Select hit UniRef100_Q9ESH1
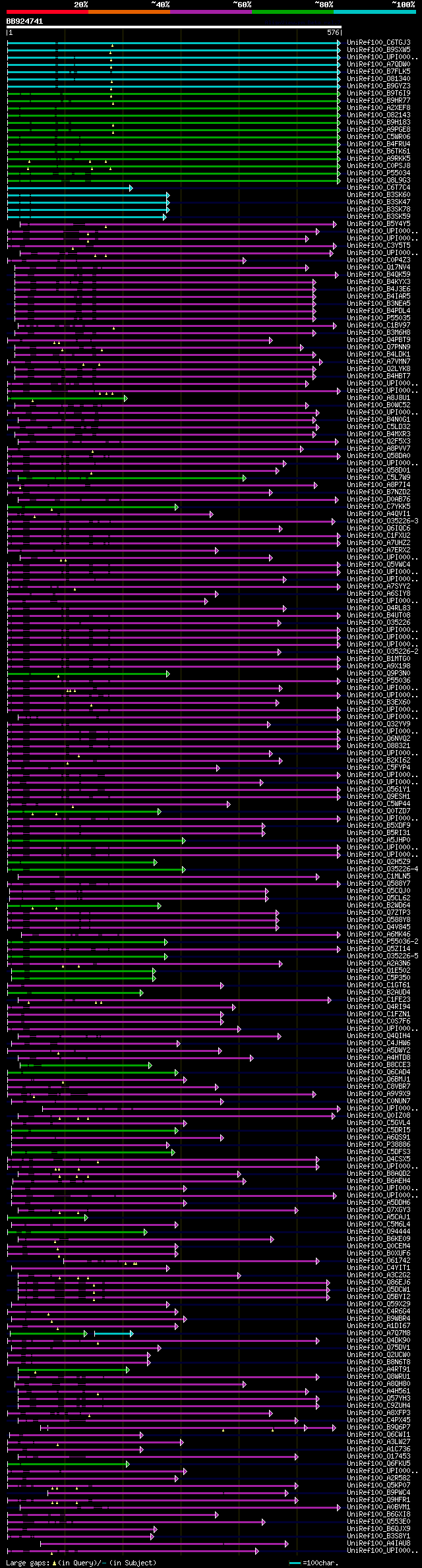 pyautogui.click(x=378, y=797)
